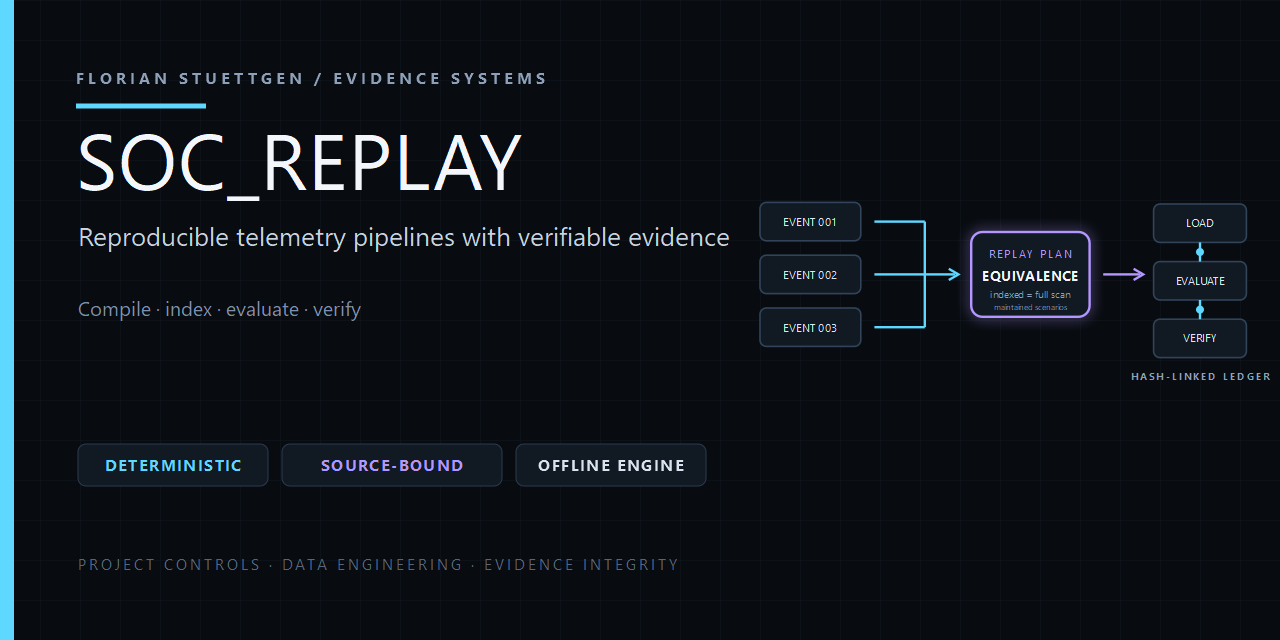Click the VERIFY stage box
The width and height of the screenshot is (1280, 640).
pos(1200,338)
